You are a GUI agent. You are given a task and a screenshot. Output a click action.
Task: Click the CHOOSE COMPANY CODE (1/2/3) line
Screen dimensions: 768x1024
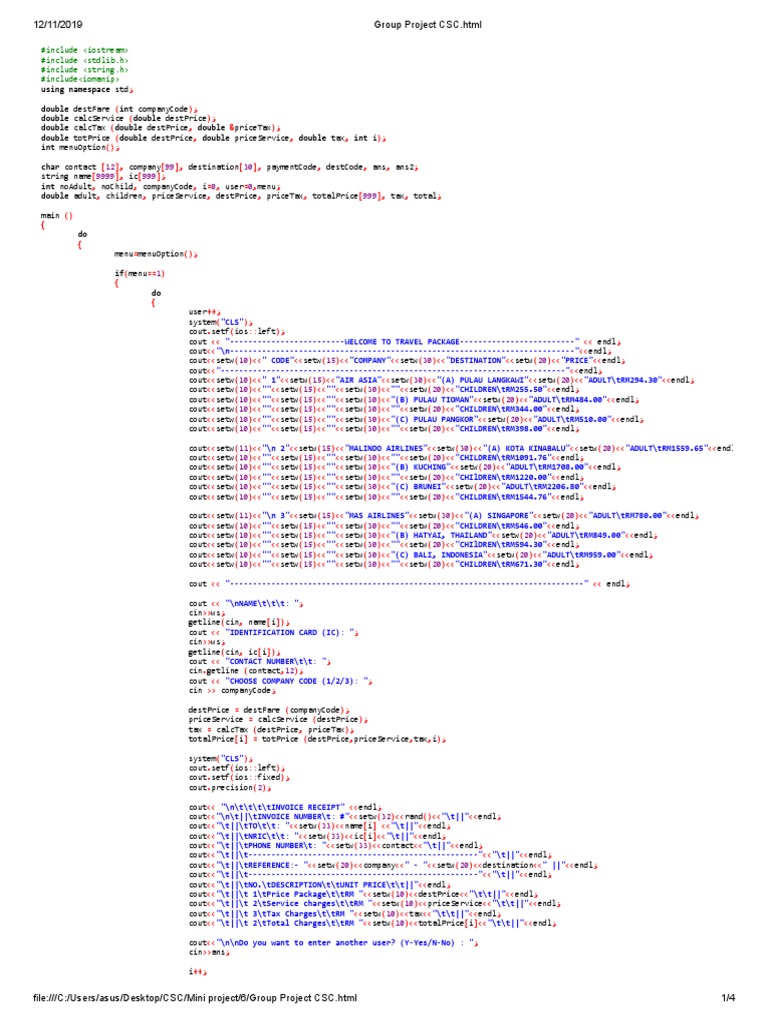click(x=281, y=681)
